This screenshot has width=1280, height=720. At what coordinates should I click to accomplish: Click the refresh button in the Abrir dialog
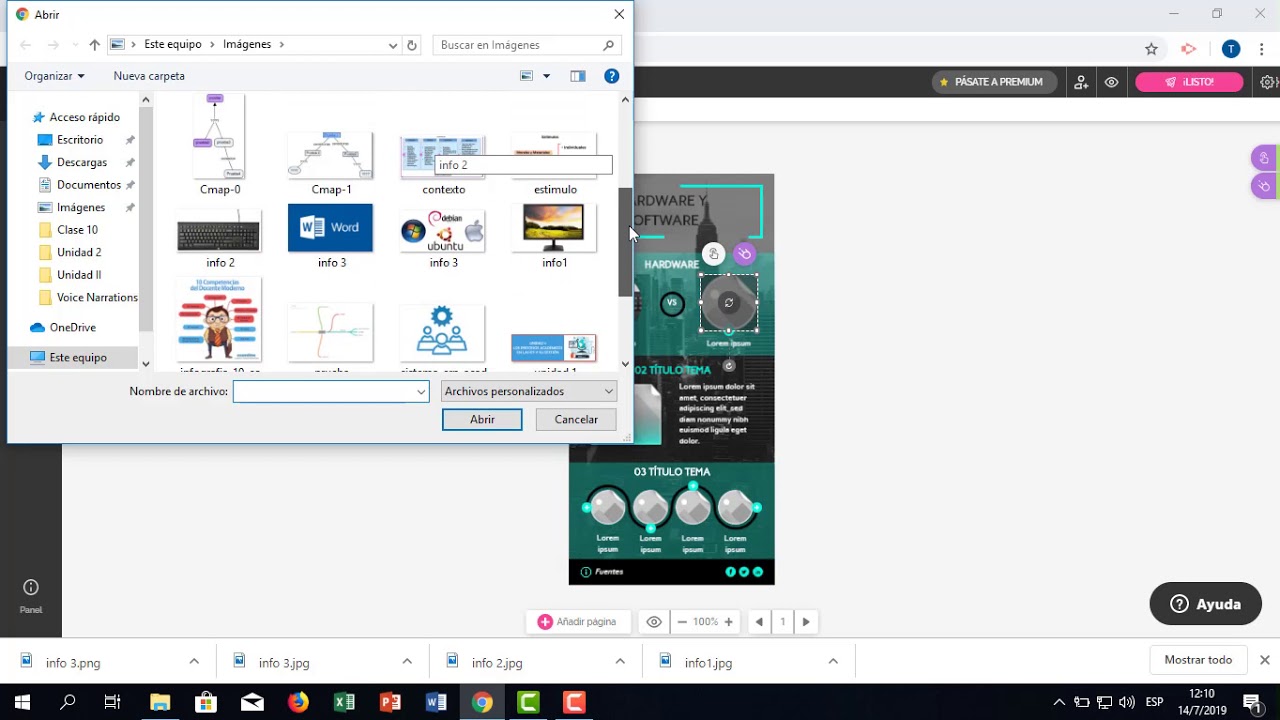(411, 45)
